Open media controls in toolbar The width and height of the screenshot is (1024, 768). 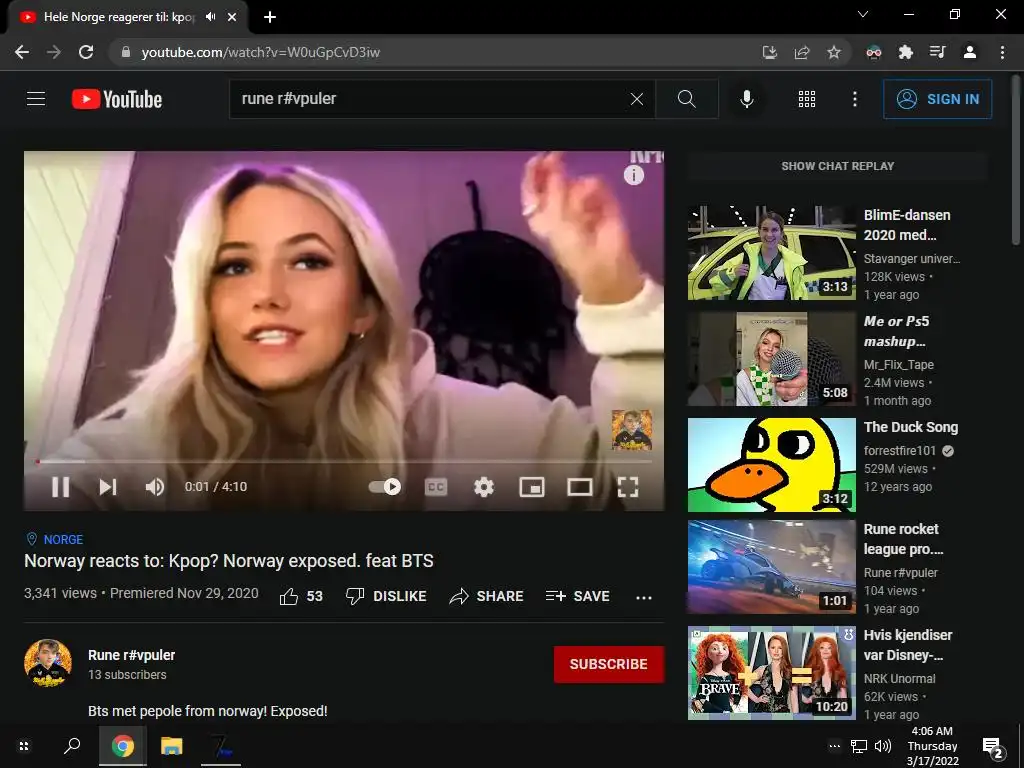coord(938,52)
